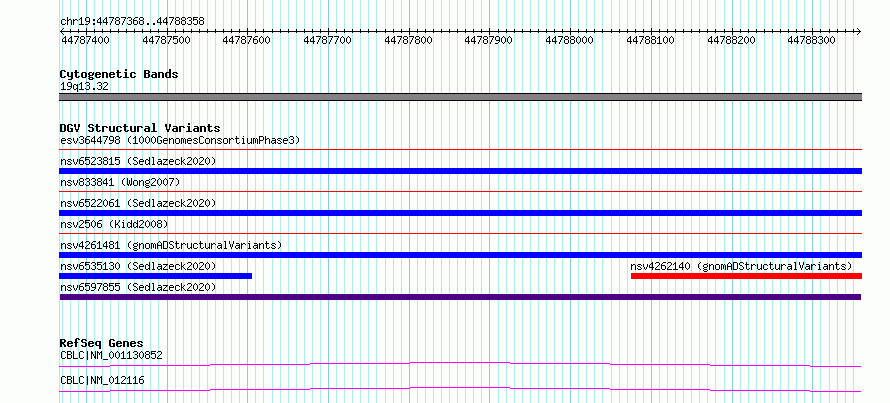Click the blue bar under nsv4261481
Image resolution: width=890 pixels, height=403 pixels.
coord(460,255)
